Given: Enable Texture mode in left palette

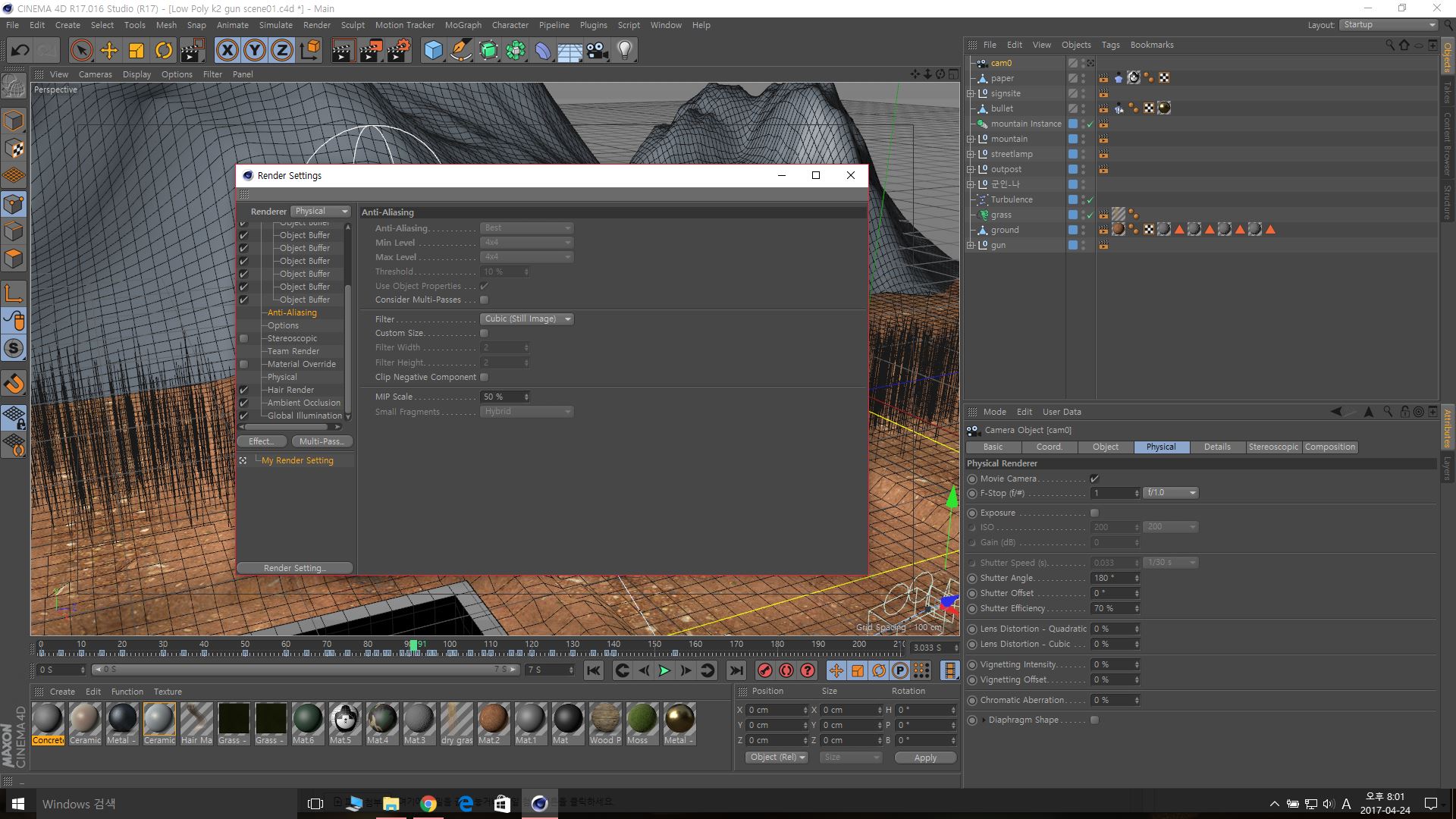Looking at the screenshot, I should pyautogui.click(x=14, y=149).
